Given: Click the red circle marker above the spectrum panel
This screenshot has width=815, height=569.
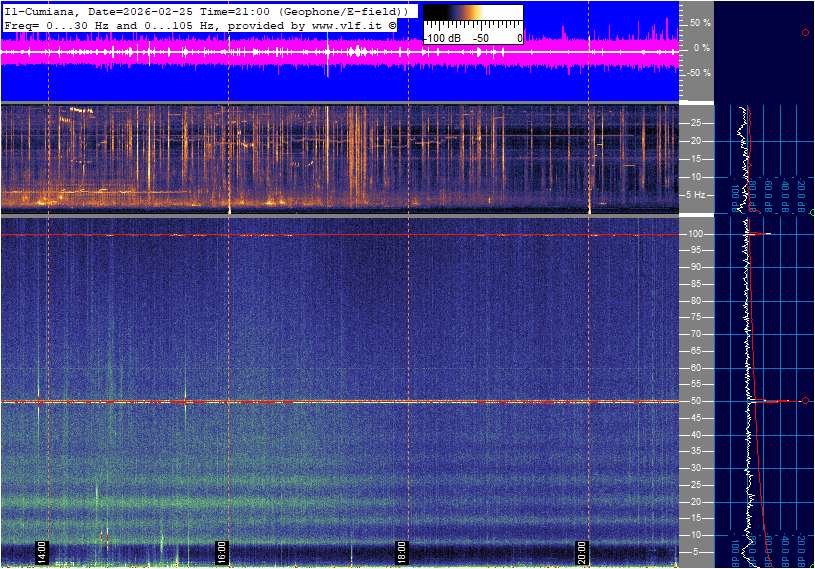Looking at the screenshot, I should [x=805, y=33].
